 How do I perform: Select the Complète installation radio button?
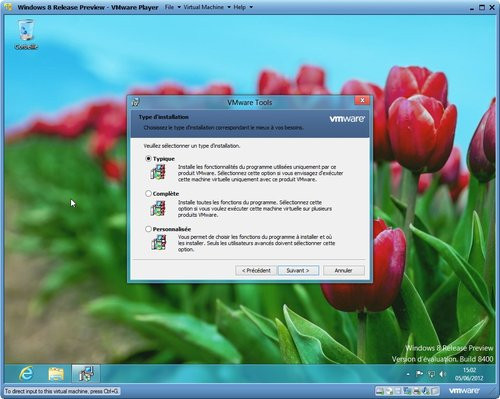[149, 194]
